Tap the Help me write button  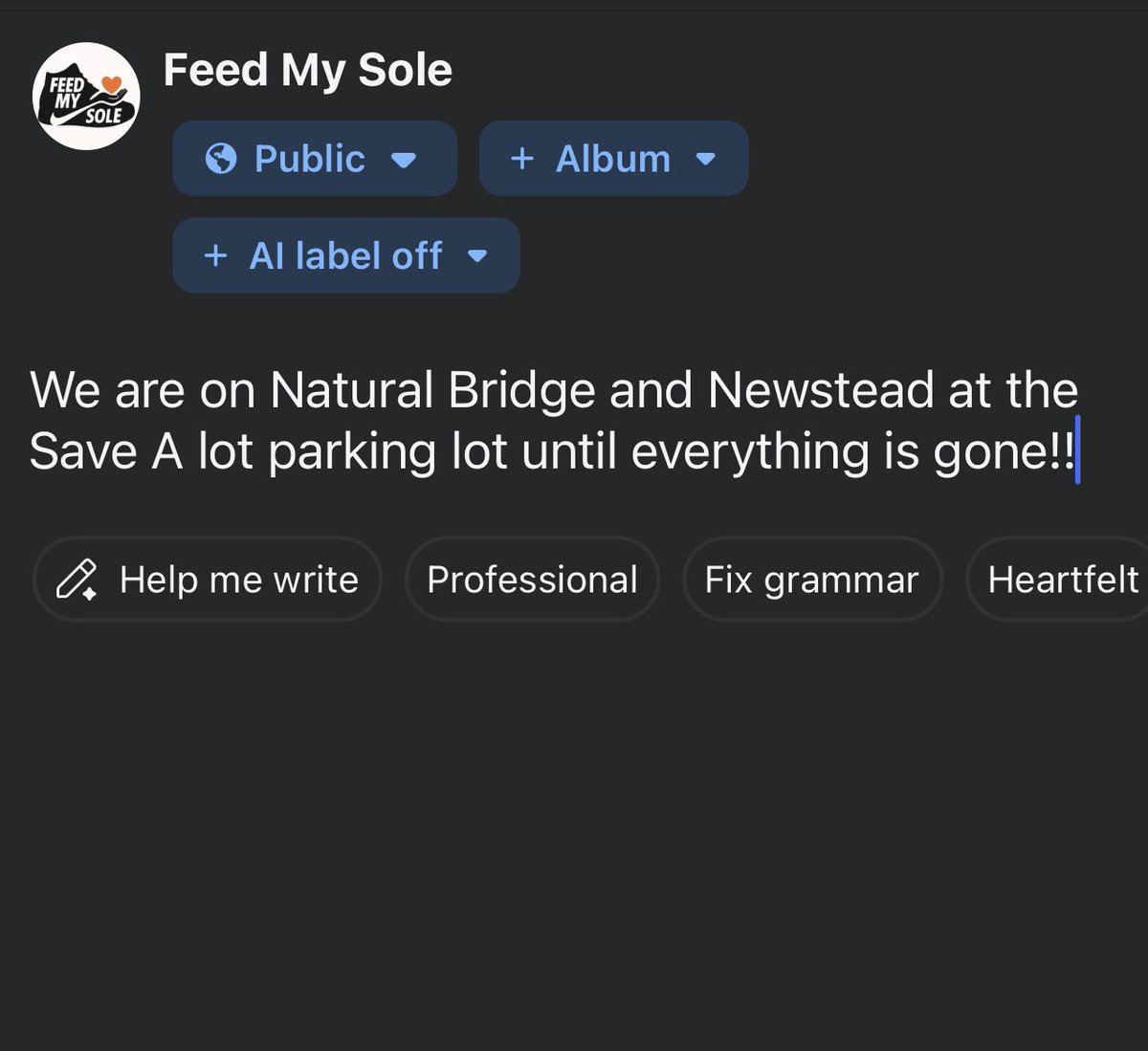click(x=208, y=580)
